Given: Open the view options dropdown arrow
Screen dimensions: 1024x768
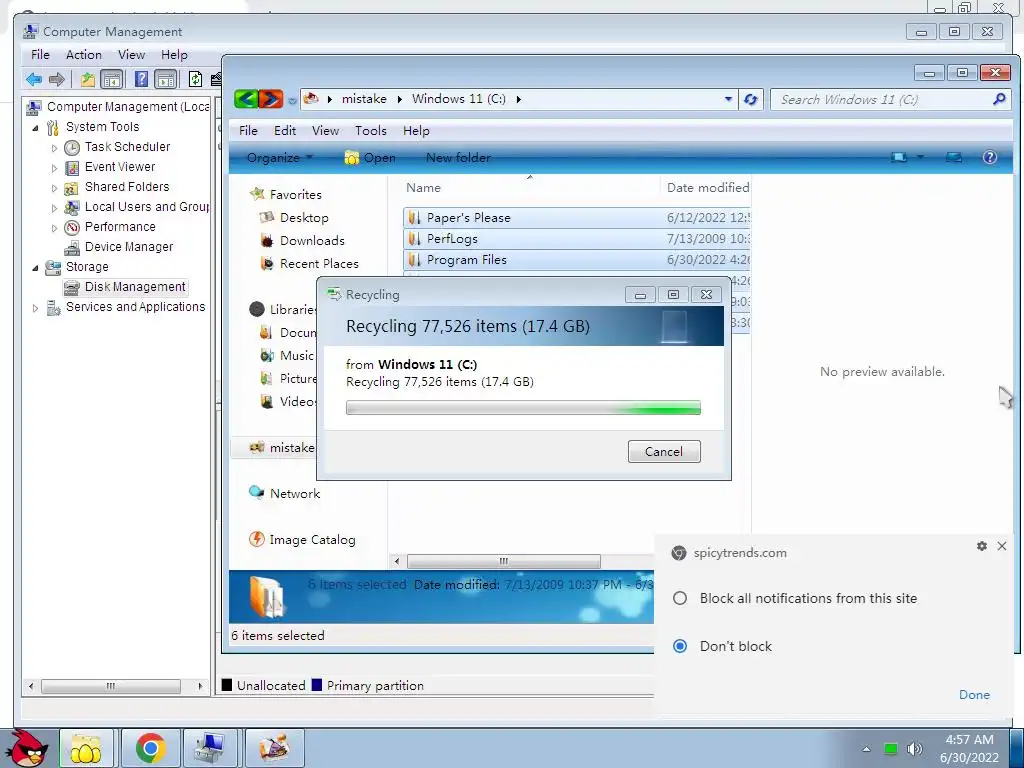Looking at the screenshot, I should point(920,157).
